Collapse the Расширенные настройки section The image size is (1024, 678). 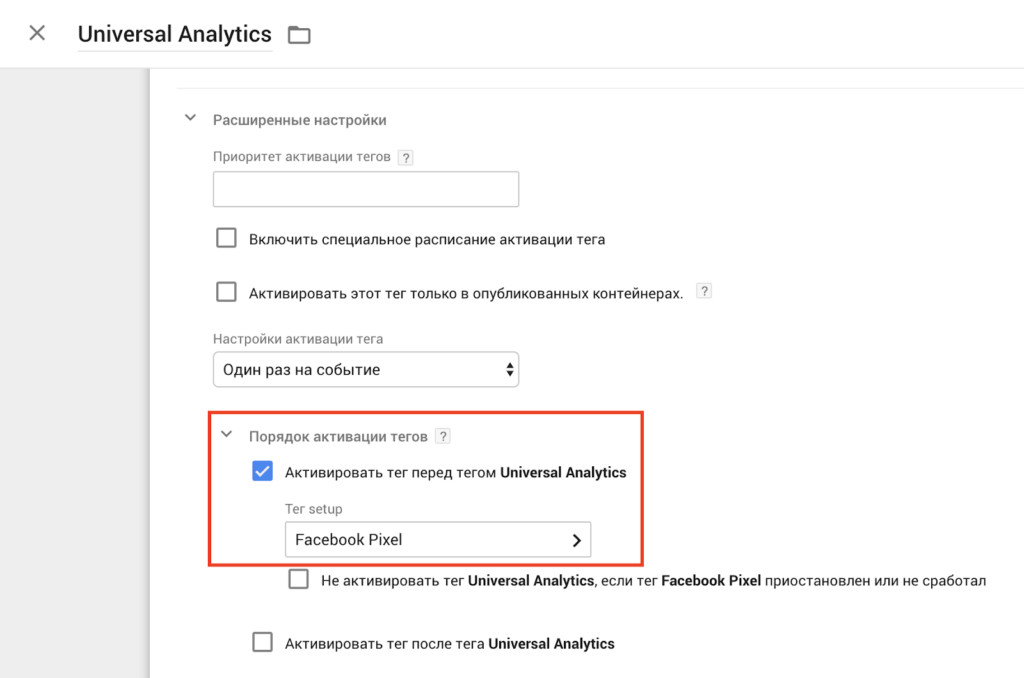pos(190,119)
